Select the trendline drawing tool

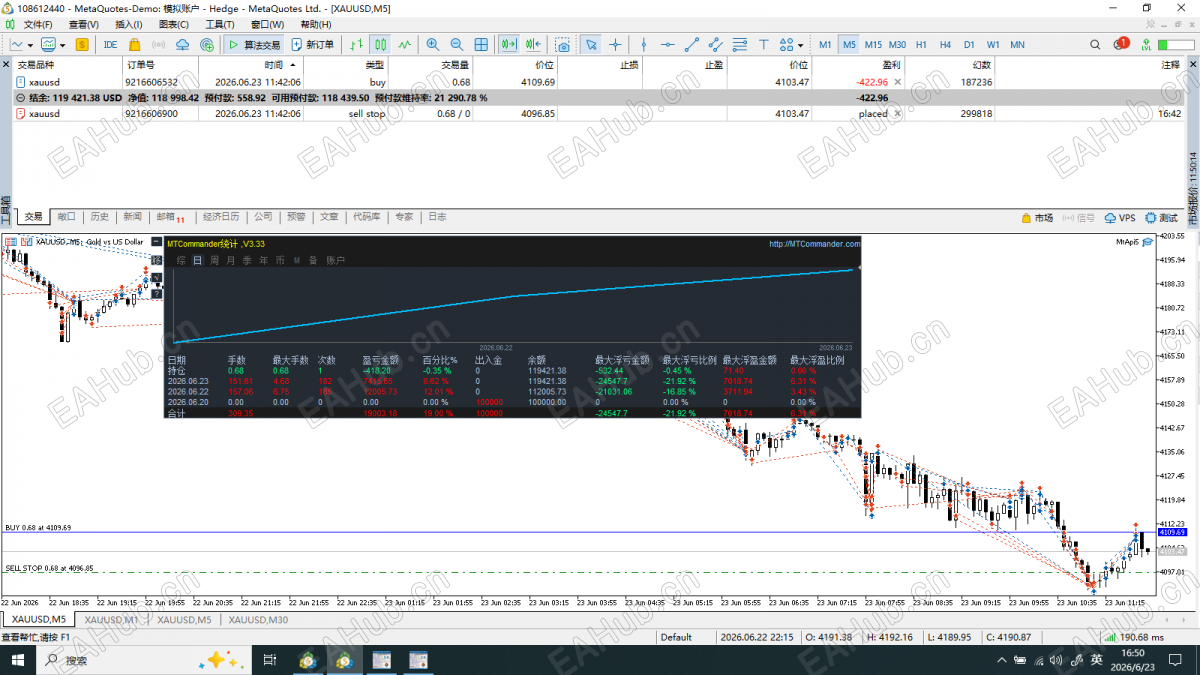click(691, 44)
